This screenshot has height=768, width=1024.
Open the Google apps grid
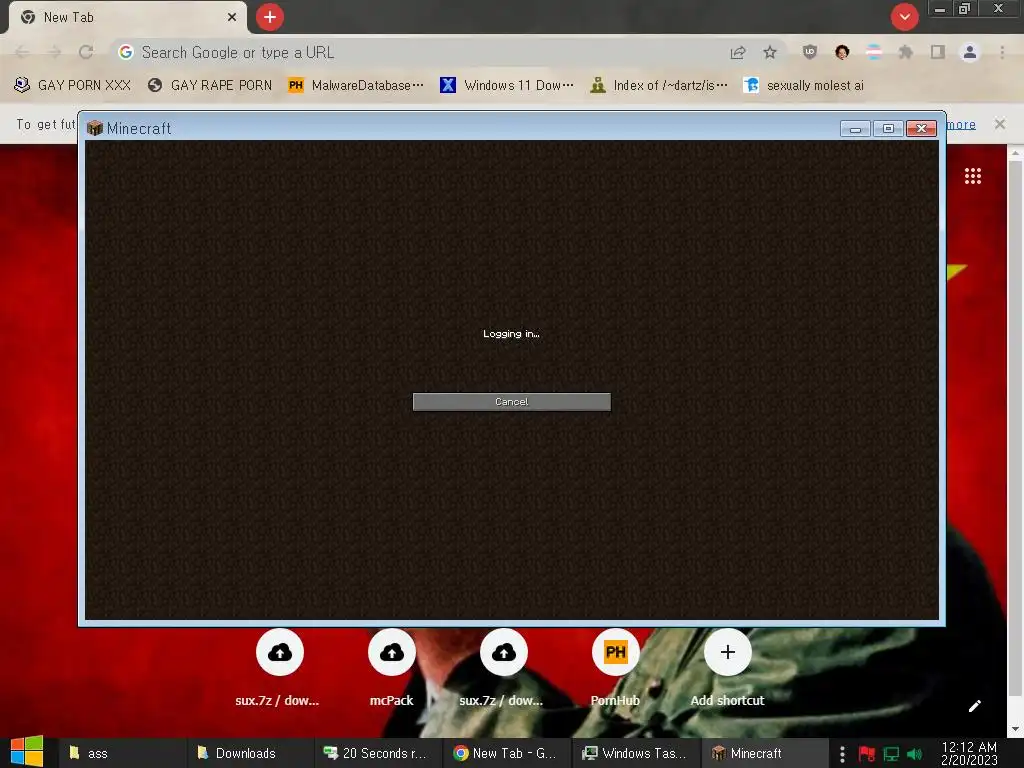pos(973,176)
